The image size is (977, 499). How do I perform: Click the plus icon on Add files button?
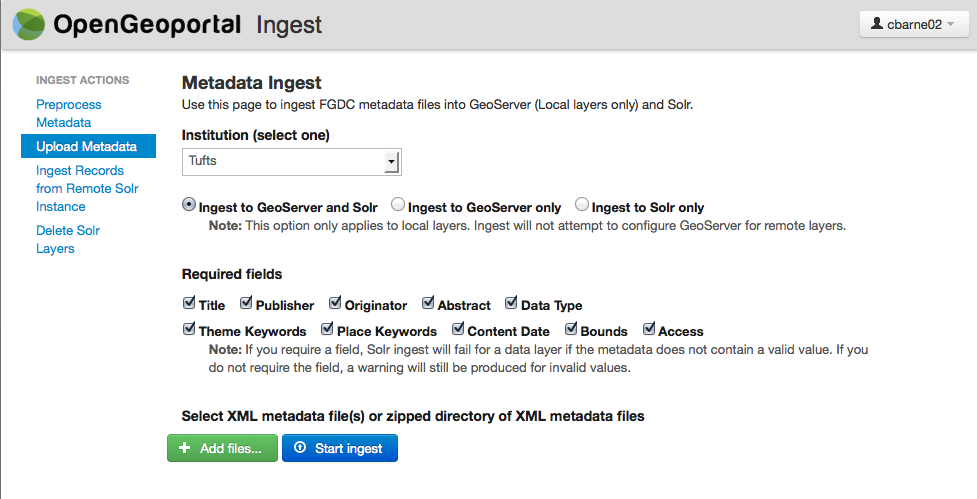coord(184,448)
